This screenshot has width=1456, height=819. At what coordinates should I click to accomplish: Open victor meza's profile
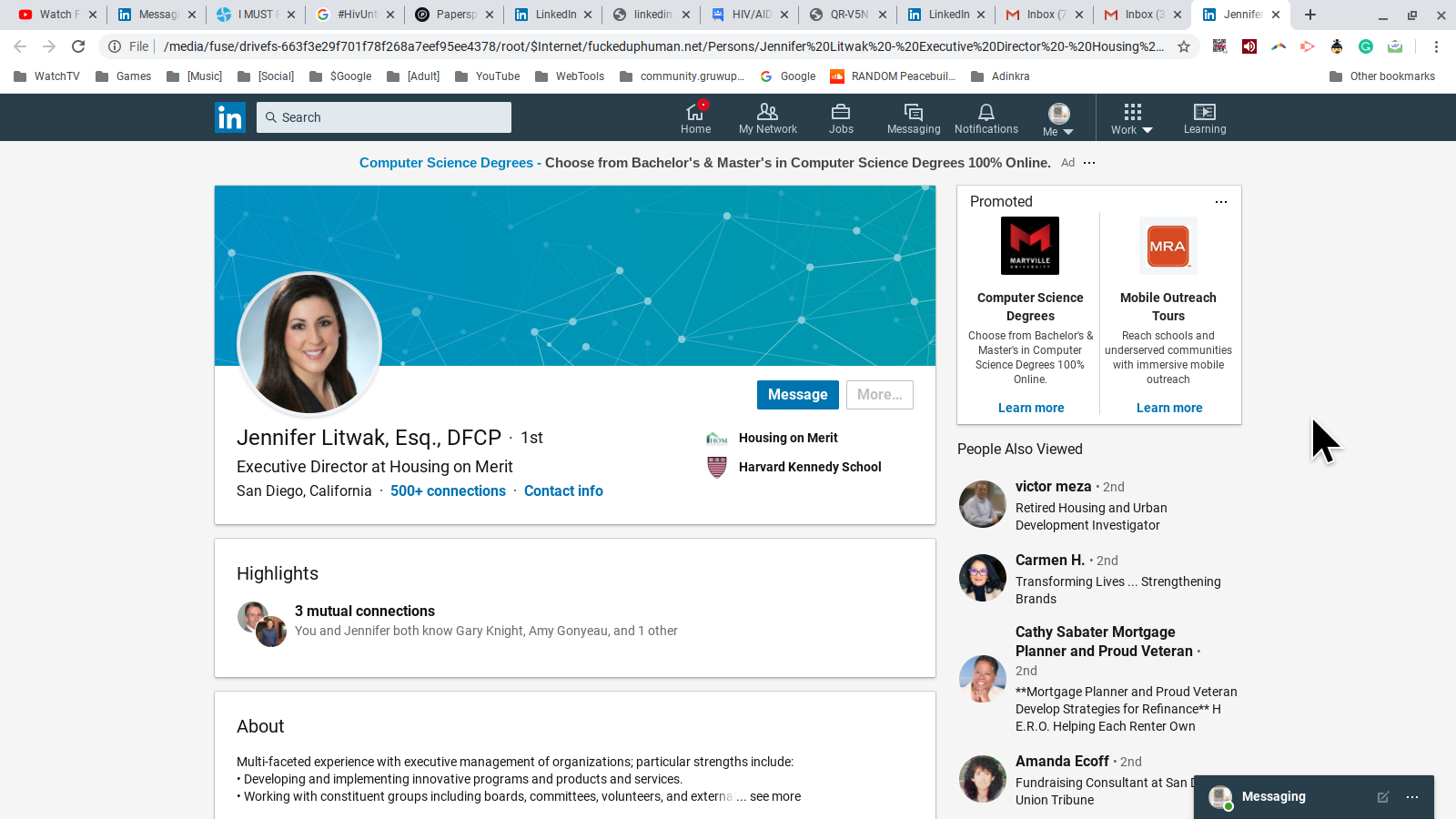[1053, 486]
